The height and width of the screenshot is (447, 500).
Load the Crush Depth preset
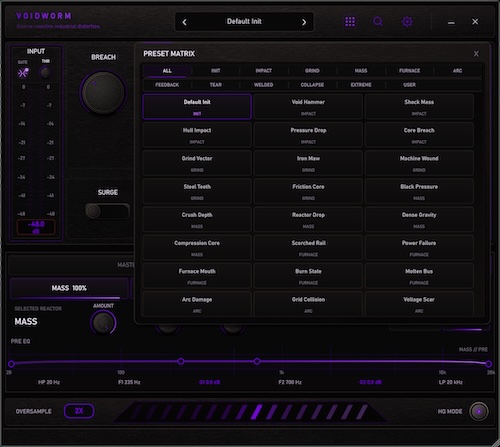[197, 219]
